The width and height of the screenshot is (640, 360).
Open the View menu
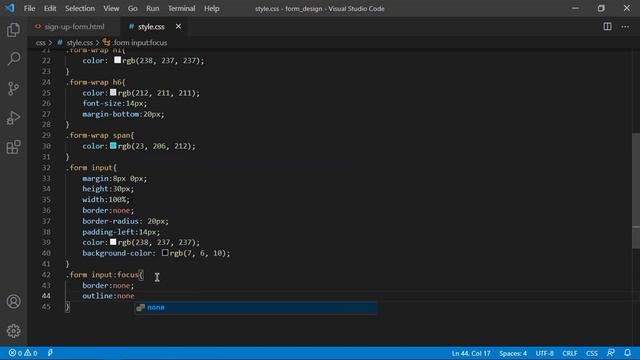111,8
